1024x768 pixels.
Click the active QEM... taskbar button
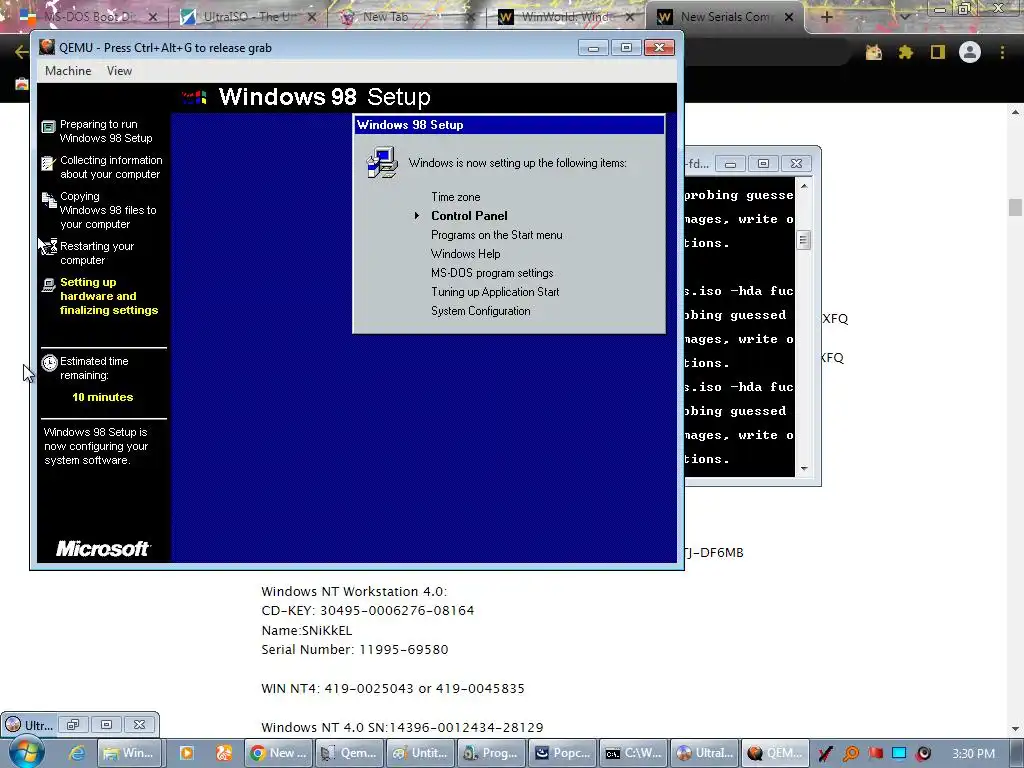click(775, 753)
